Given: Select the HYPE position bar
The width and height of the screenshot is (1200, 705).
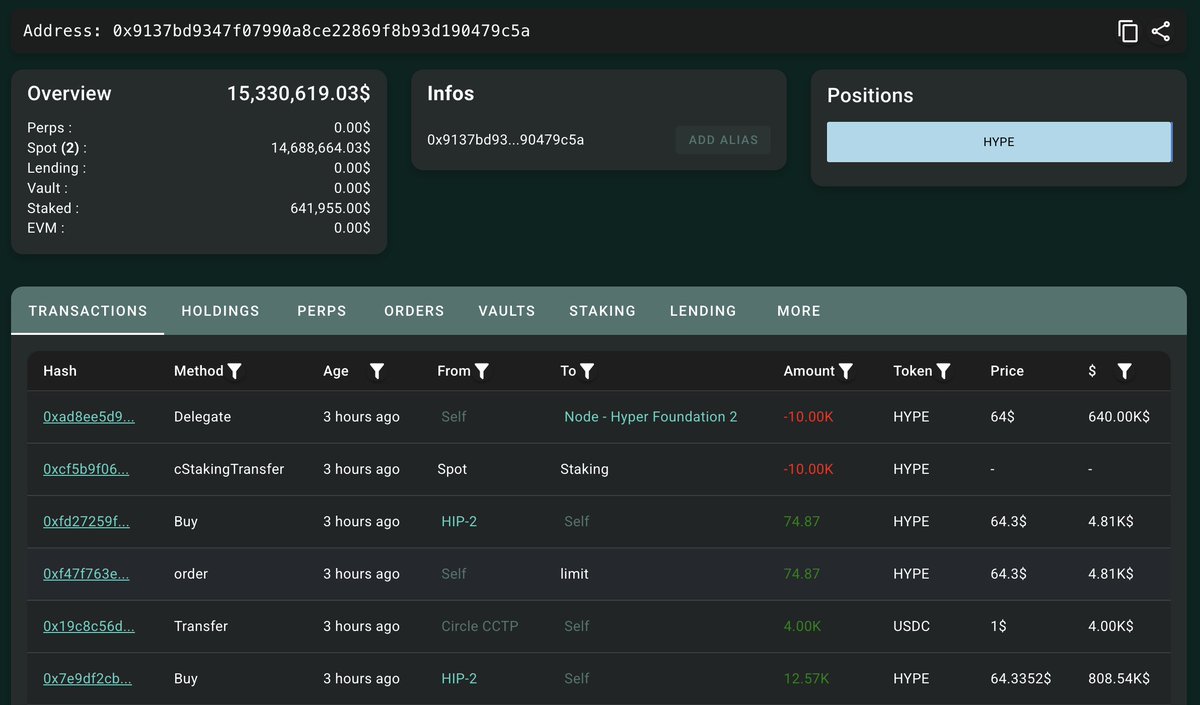Looking at the screenshot, I should click(999, 142).
